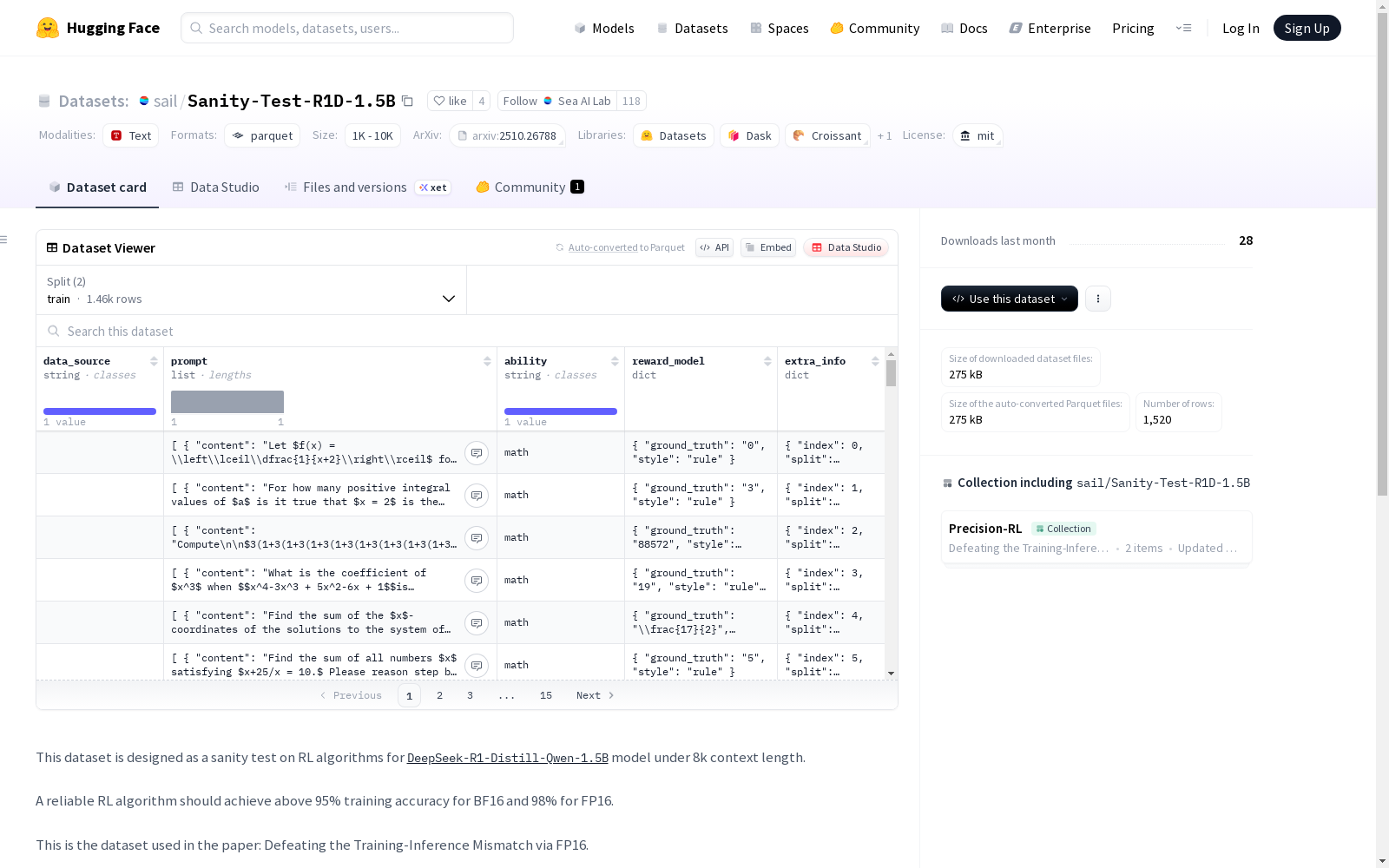Viewport: 1389px width, 868px height.
Task: Go to the Next page
Action: 596,695
